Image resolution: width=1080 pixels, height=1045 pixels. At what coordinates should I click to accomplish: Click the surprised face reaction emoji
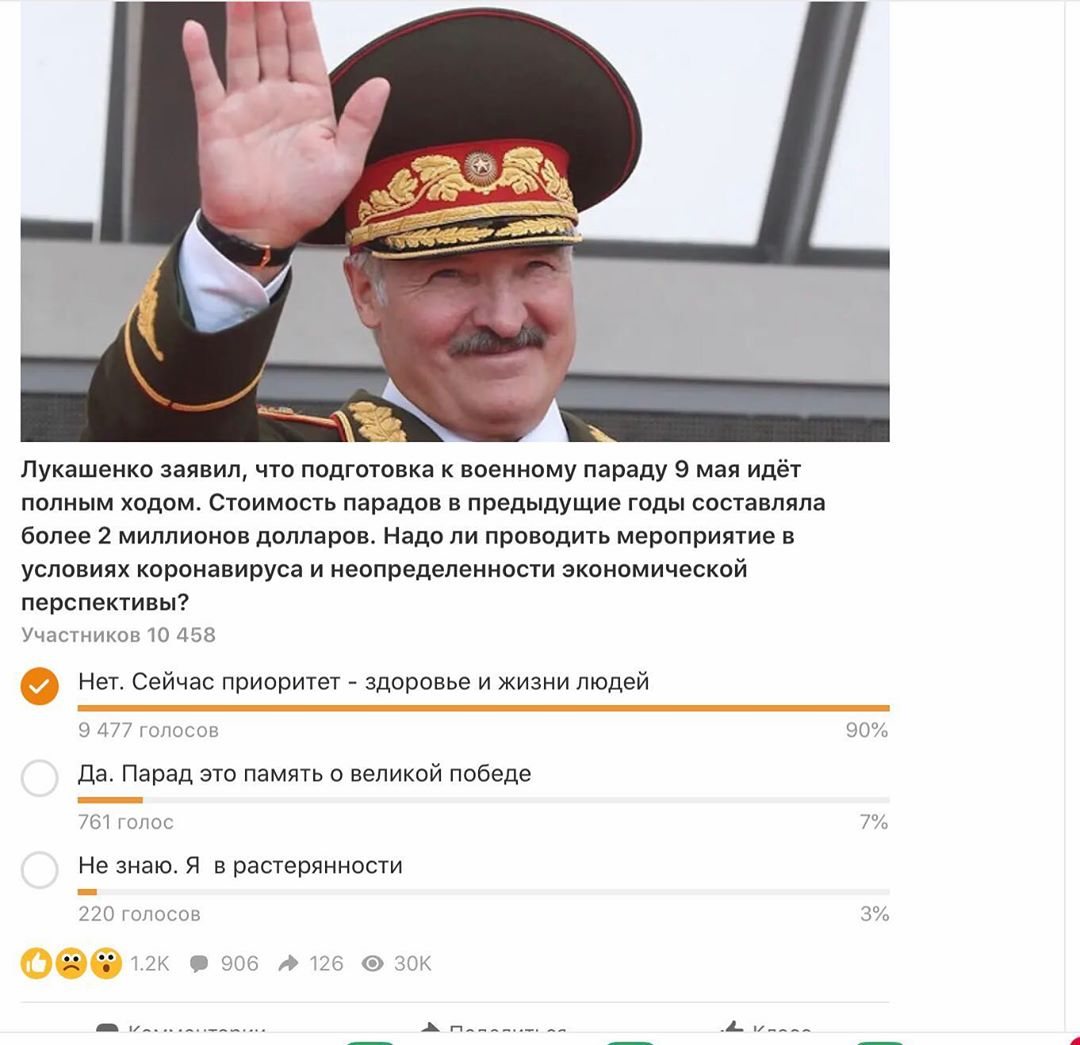coord(105,963)
